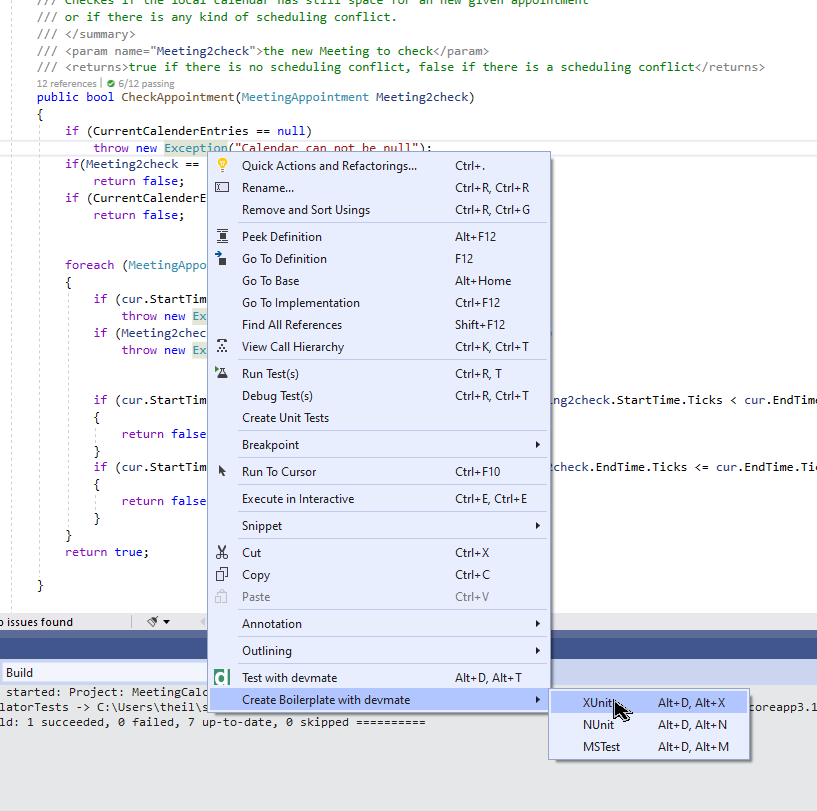Click the Copy icon

click(x=222, y=574)
